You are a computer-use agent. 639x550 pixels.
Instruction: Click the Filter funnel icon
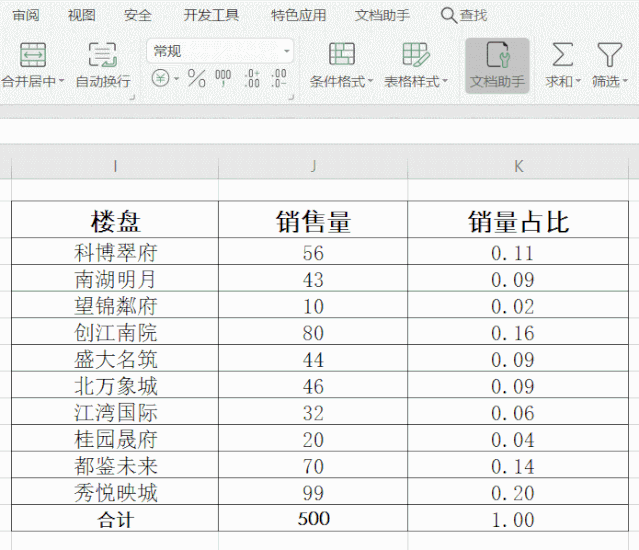click(610, 54)
